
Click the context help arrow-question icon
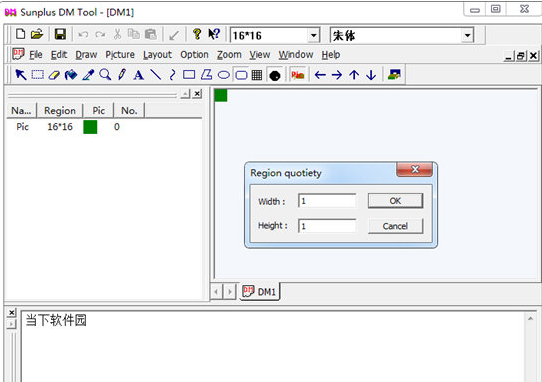pos(214,34)
